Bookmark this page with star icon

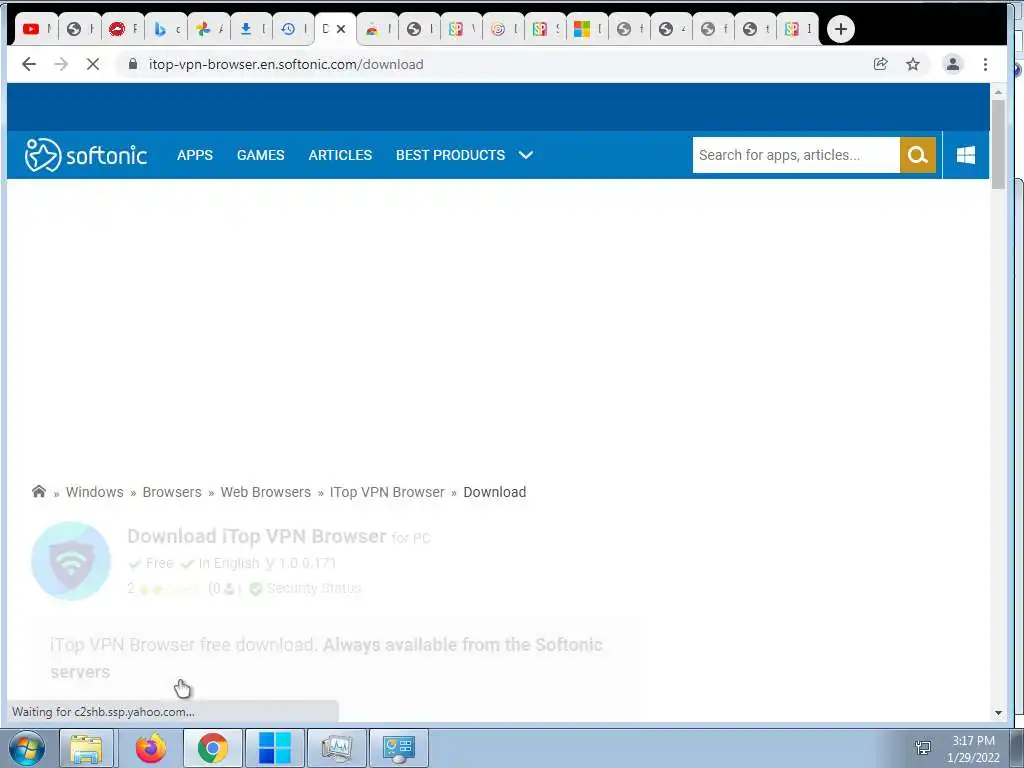[x=913, y=64]
